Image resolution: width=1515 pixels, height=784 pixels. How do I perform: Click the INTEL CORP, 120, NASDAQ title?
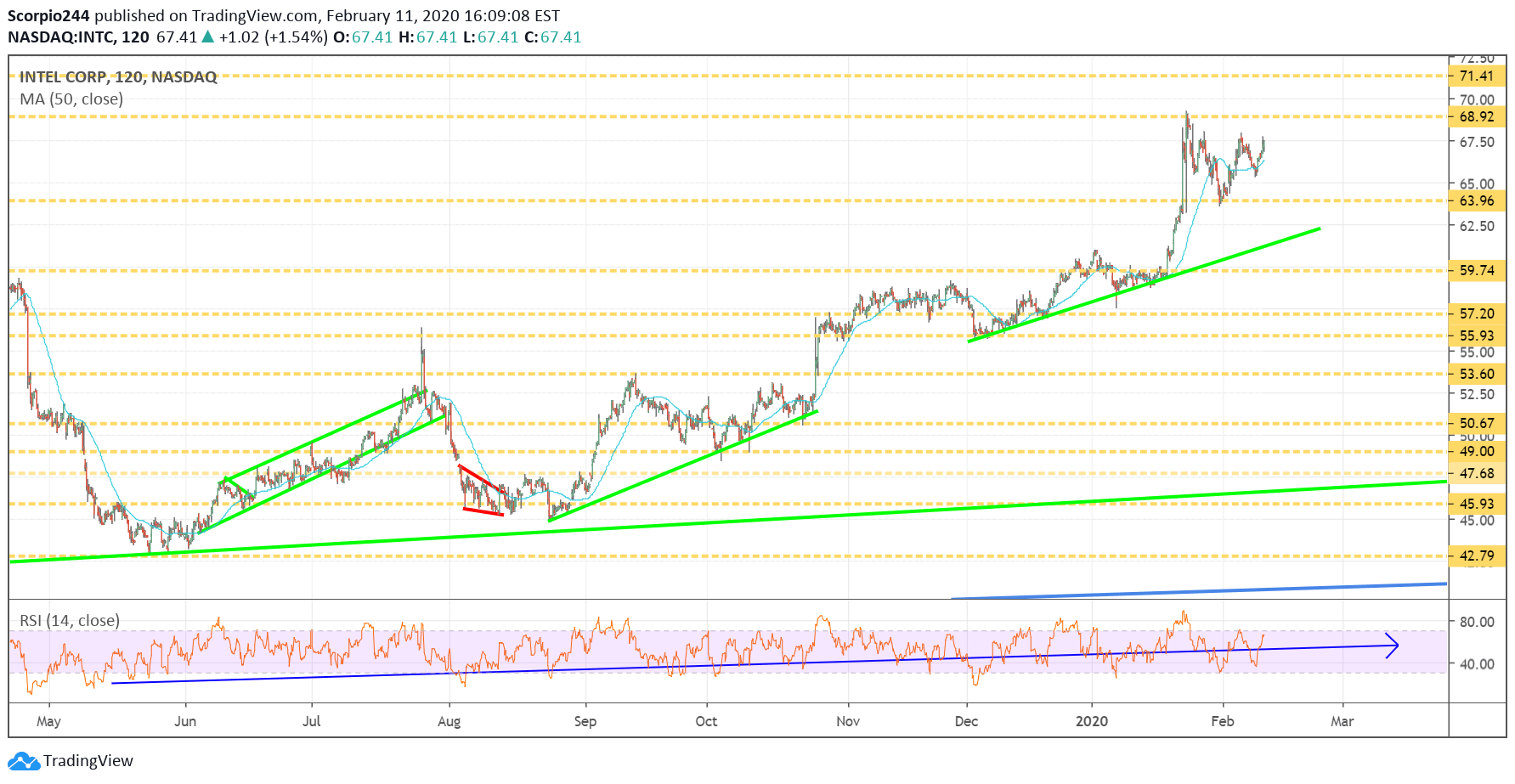pos(118,76)
